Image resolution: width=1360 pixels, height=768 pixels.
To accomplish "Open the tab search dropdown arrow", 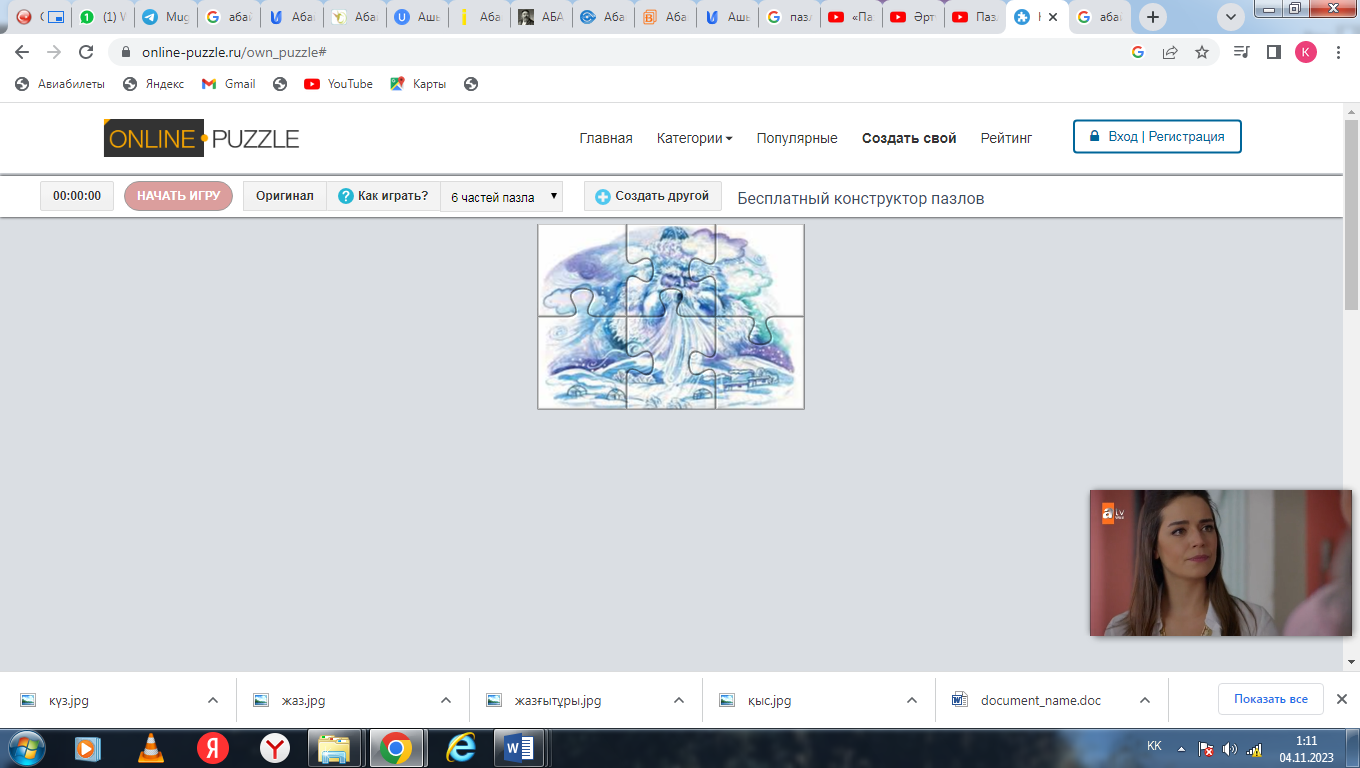I will click(1231, 17).
